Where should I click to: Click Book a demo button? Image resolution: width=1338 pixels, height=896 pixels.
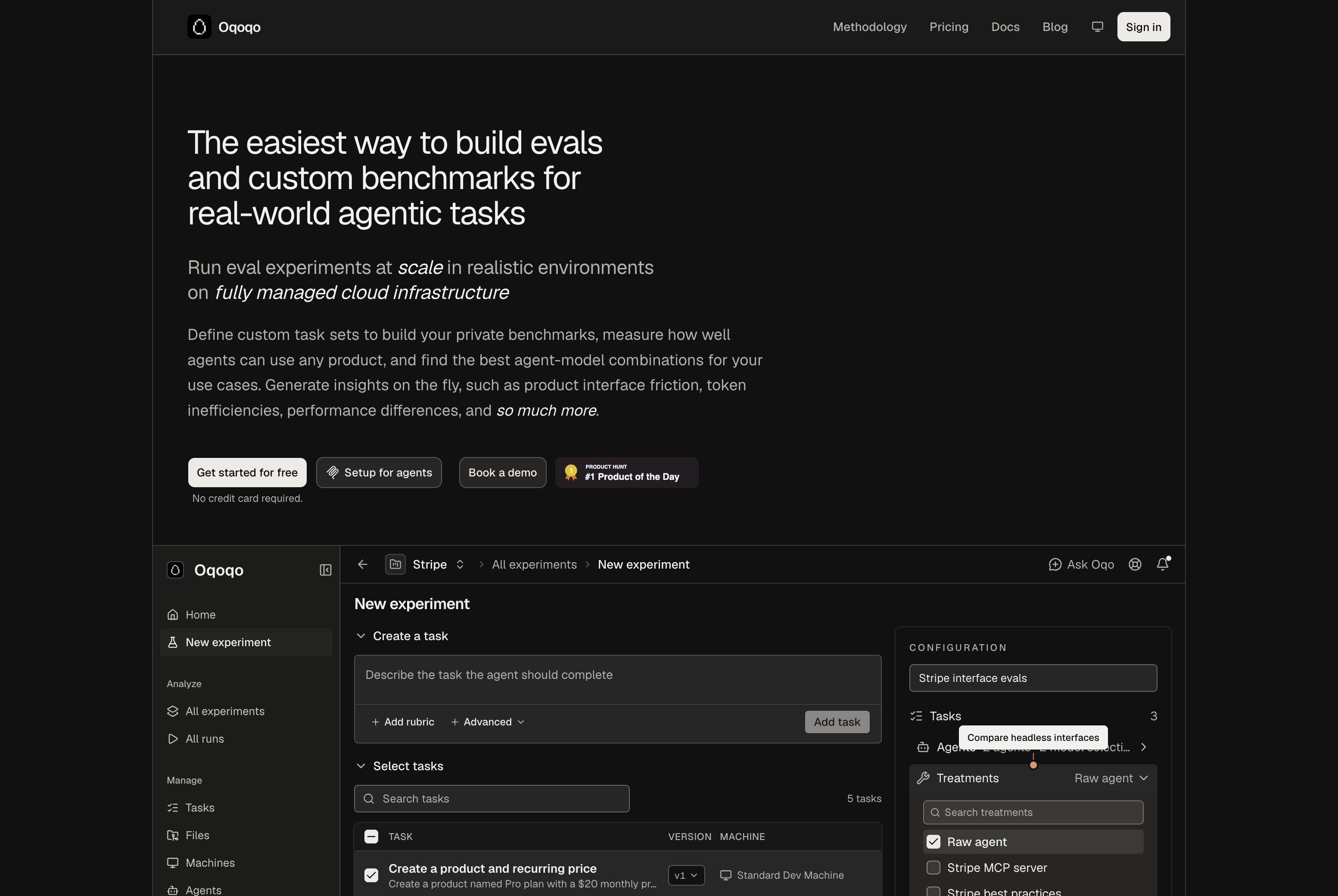click(503, 473)
